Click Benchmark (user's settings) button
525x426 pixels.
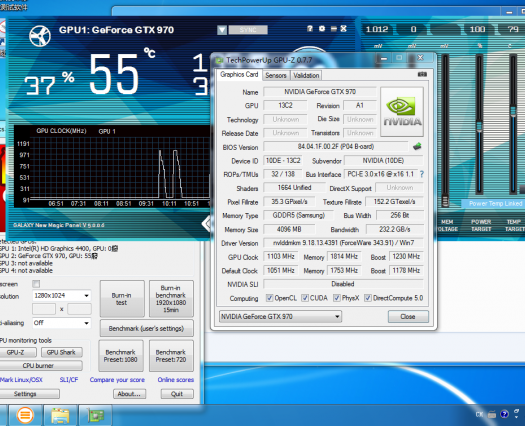(x=147, y=329)
